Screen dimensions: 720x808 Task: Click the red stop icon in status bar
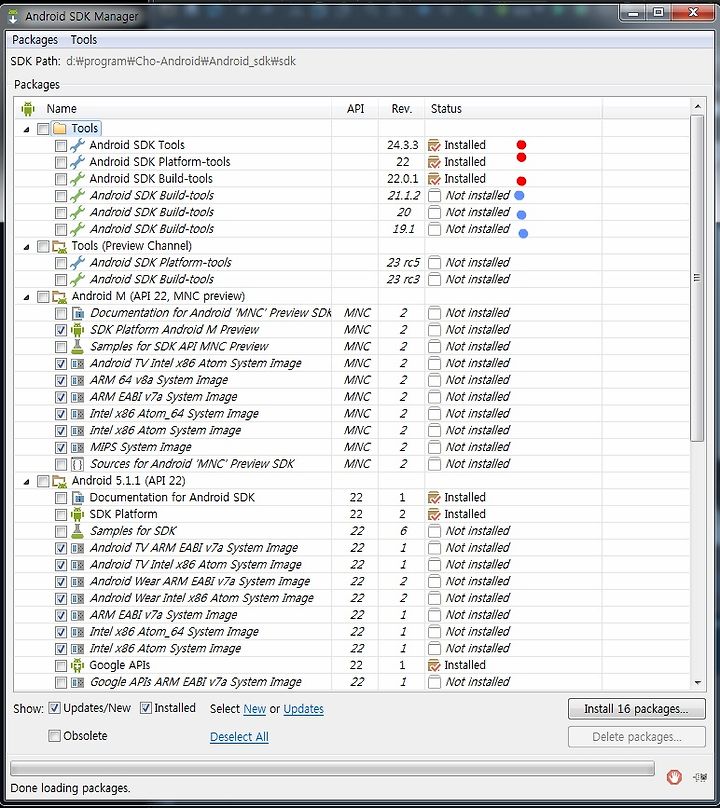coord(674,777)
